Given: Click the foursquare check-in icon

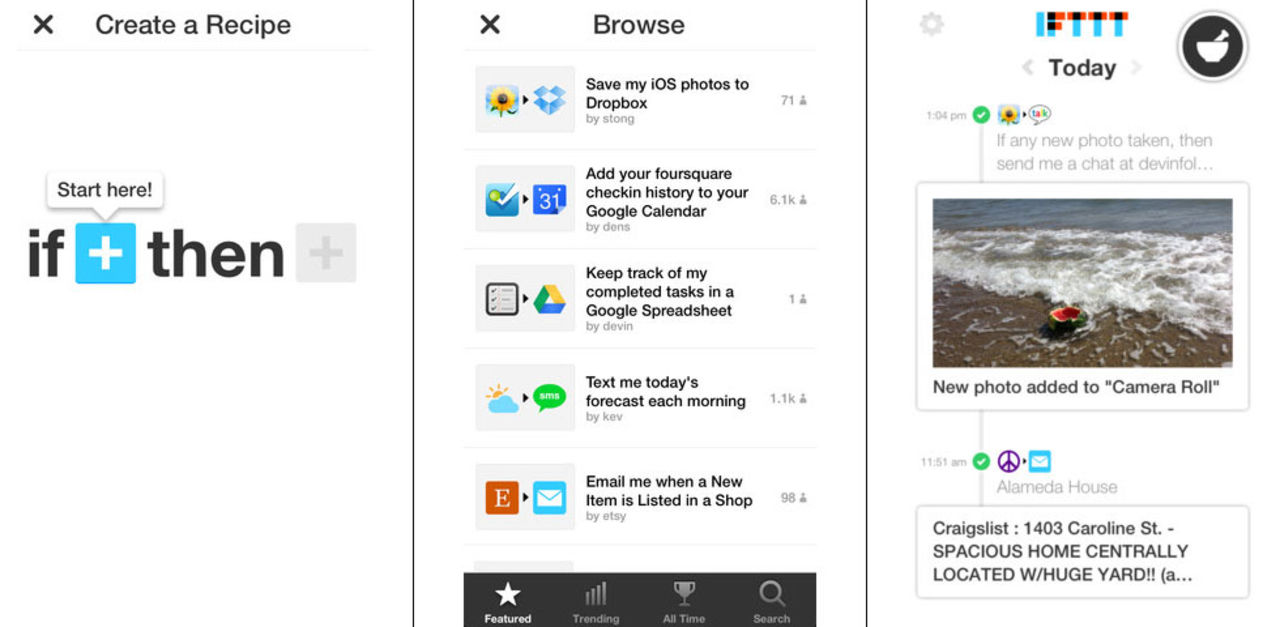Looking at the screenshot, I should [502, 199].
